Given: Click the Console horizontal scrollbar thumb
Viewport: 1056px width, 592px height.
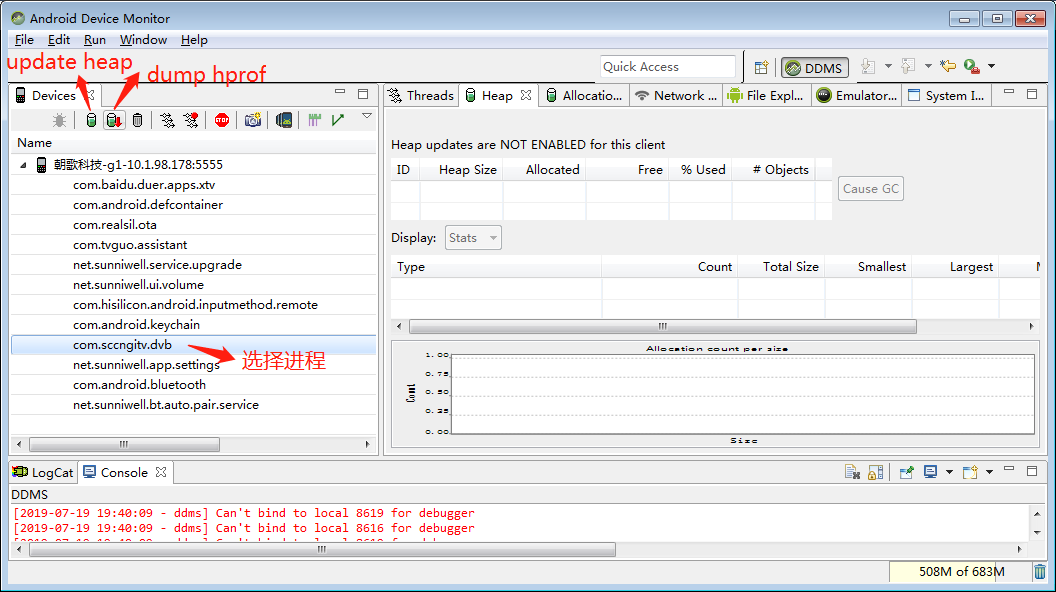Looking at the screenshot, I should [322, 550].
